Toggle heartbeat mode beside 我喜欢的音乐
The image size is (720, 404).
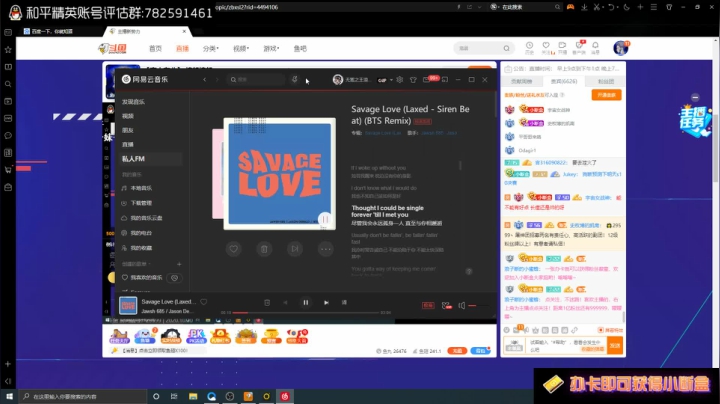174,278
